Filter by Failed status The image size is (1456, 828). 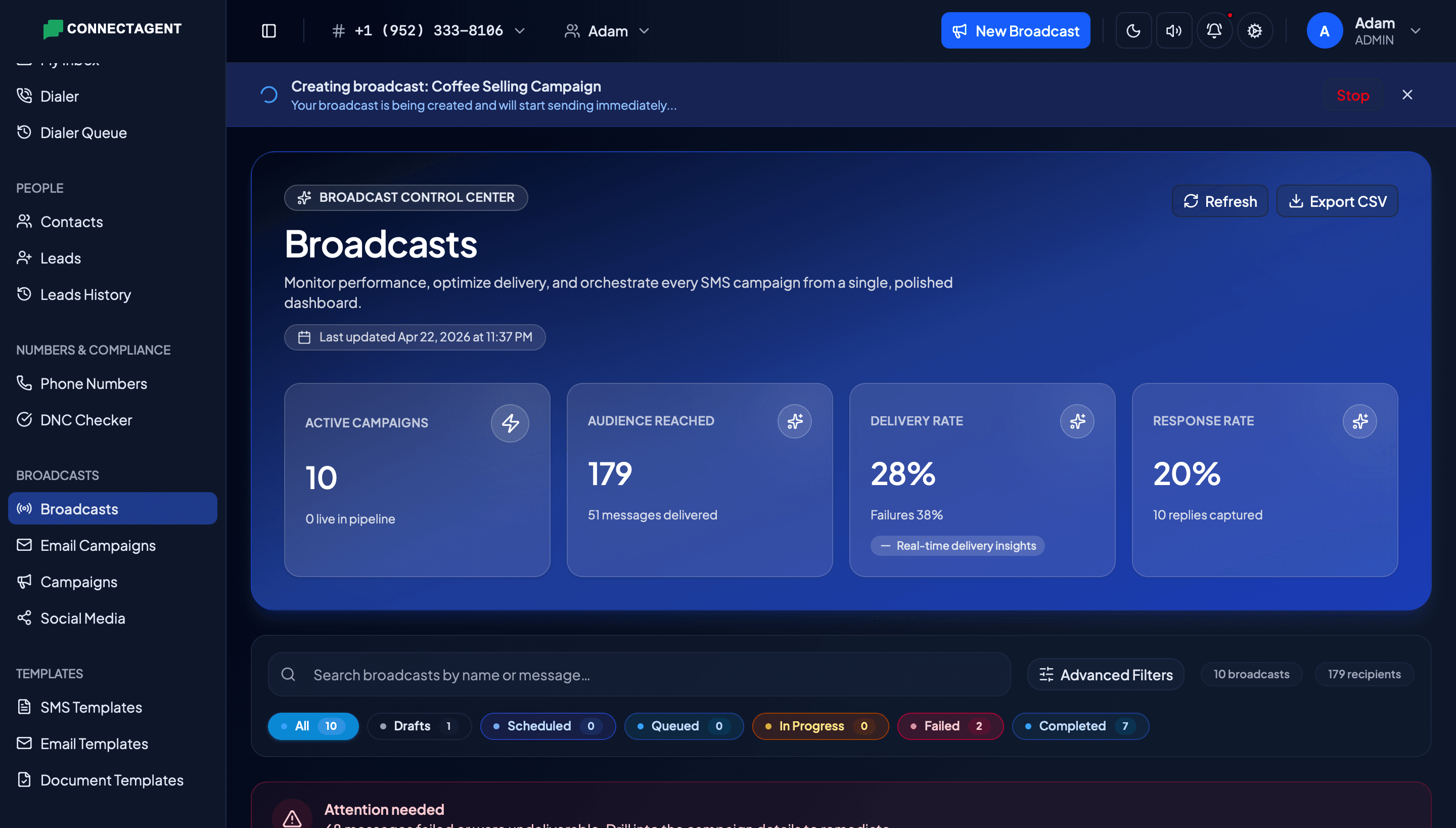(x=950, y=726)
